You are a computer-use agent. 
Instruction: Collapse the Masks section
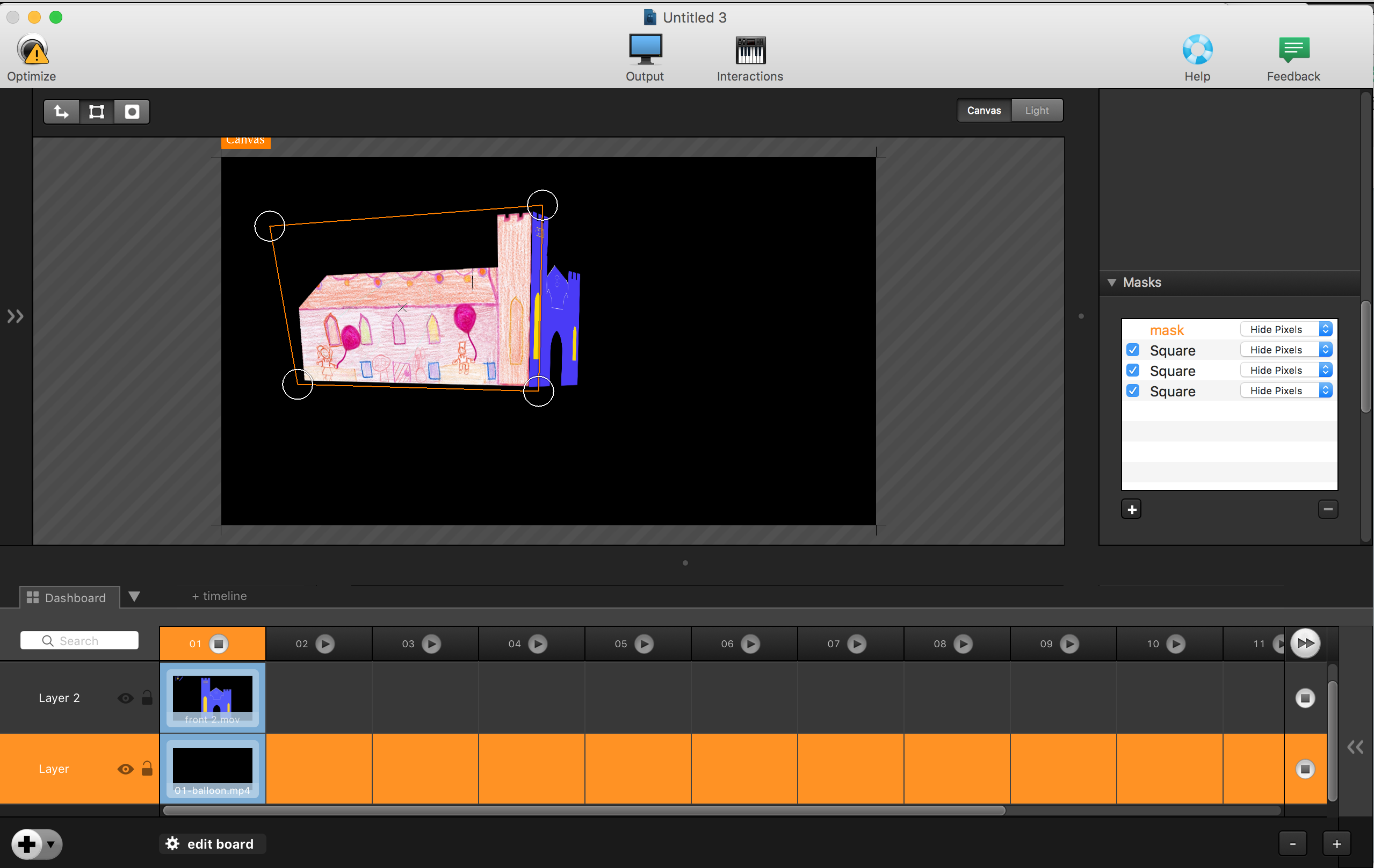tap(1111, 282)
